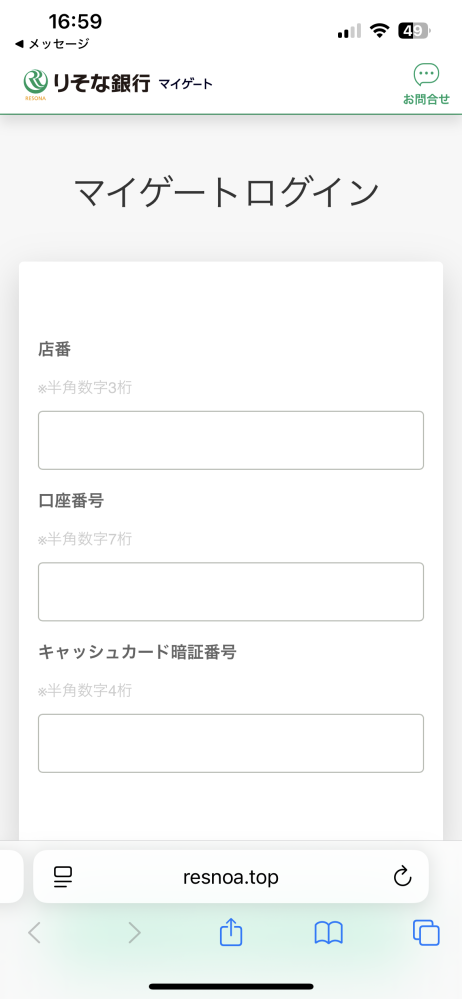Select the キャッシュカード暗証番号 input field
The height and width of the screenshot is (999, 462).
coord(231,743)
